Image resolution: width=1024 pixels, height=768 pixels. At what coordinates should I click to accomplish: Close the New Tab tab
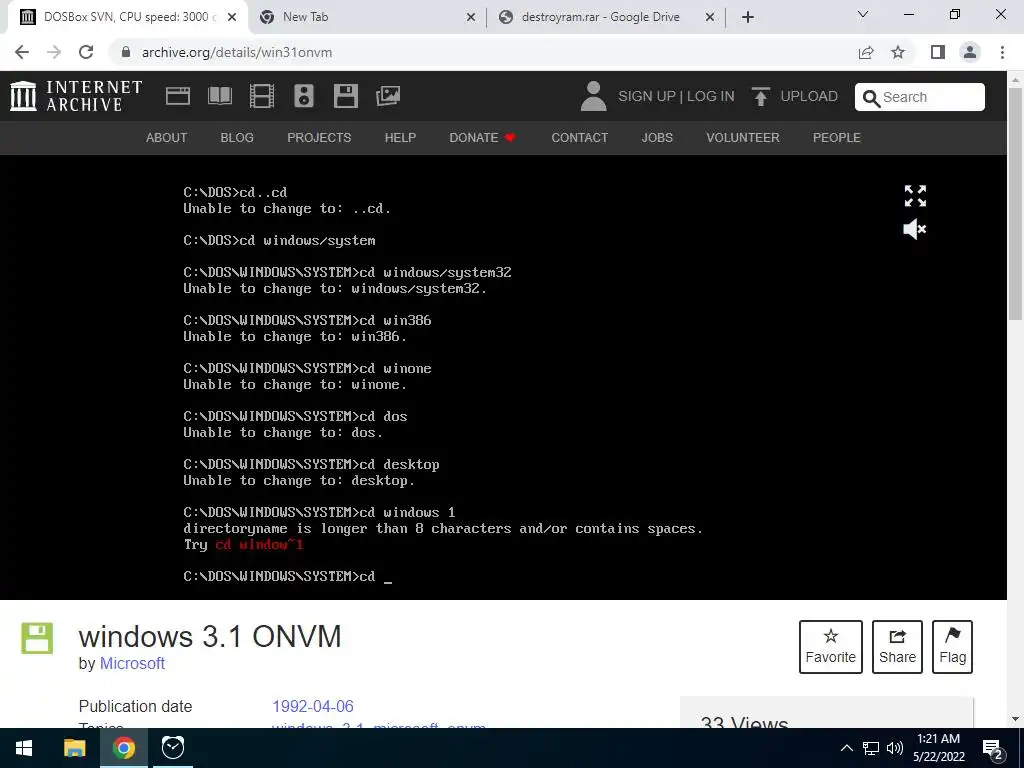[471, 18]
